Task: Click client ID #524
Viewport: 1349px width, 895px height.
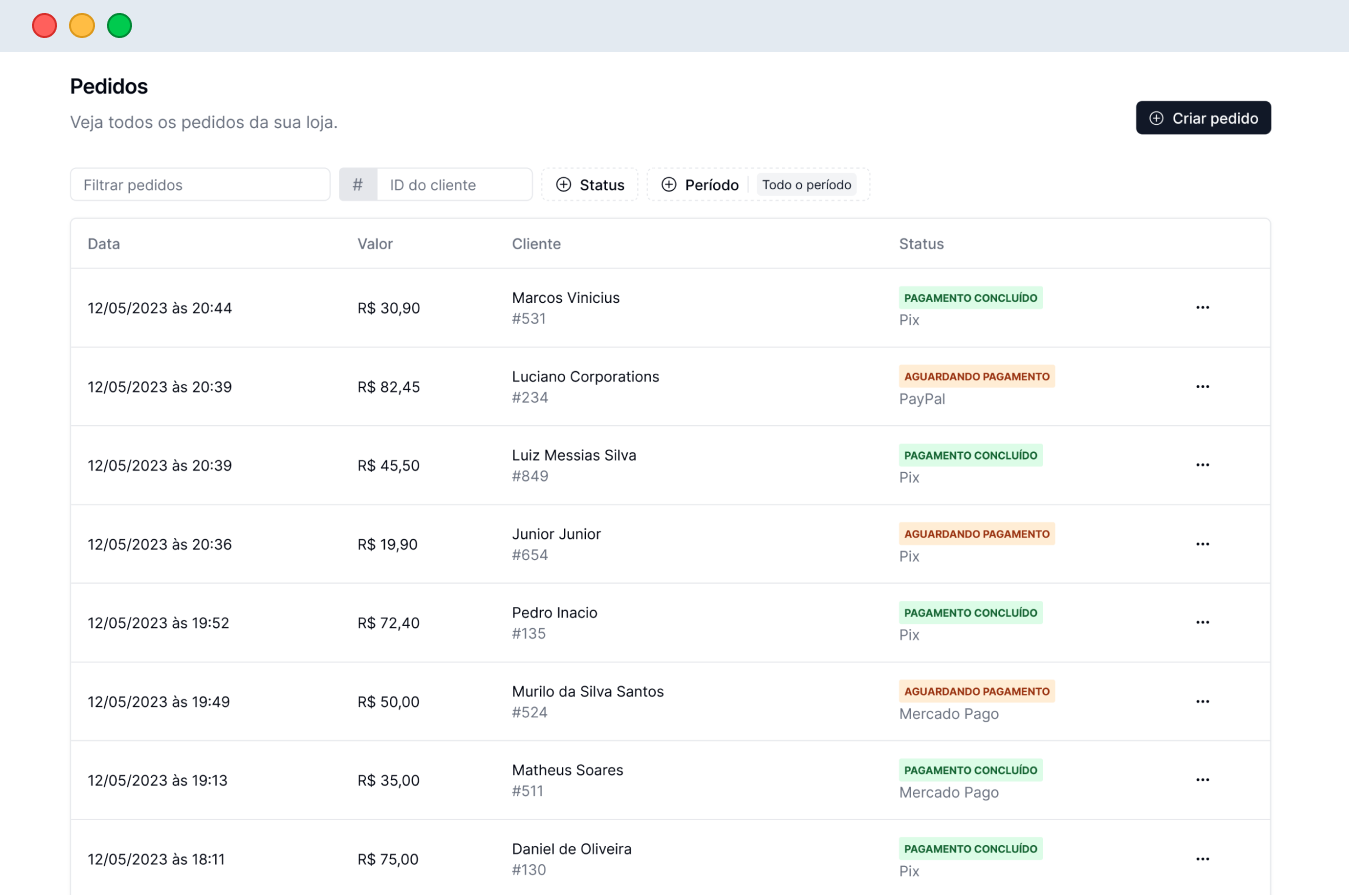Action: [530, 713]
